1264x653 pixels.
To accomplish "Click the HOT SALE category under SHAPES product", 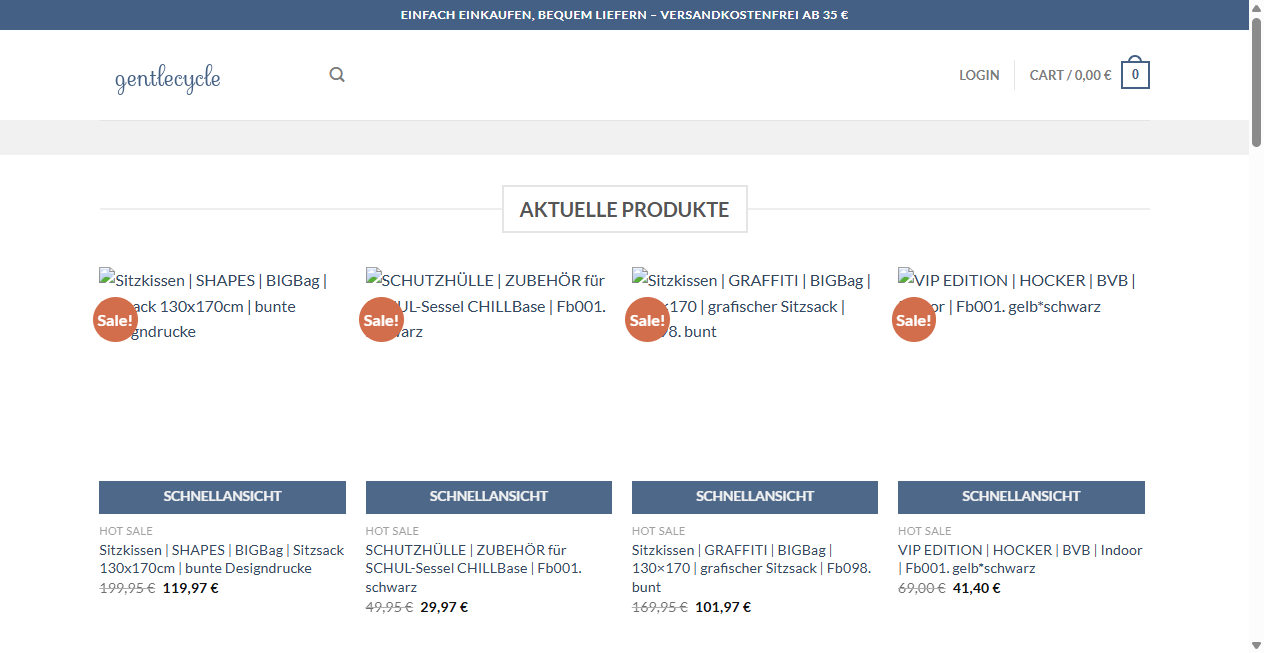I will point(125,530).
